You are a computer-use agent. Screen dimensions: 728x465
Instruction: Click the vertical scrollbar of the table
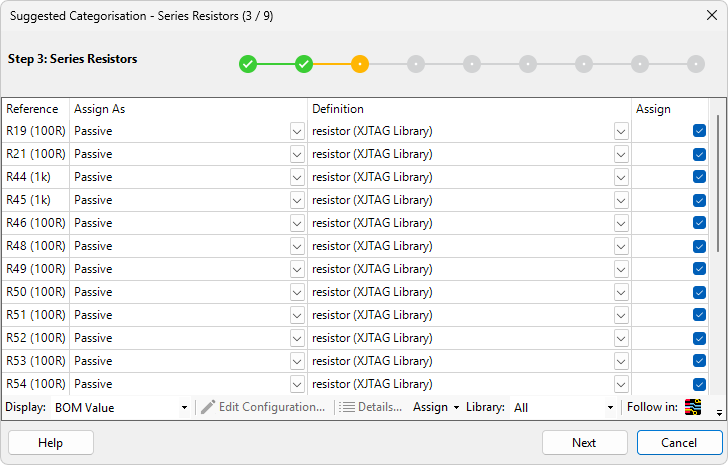click(718, 183)
